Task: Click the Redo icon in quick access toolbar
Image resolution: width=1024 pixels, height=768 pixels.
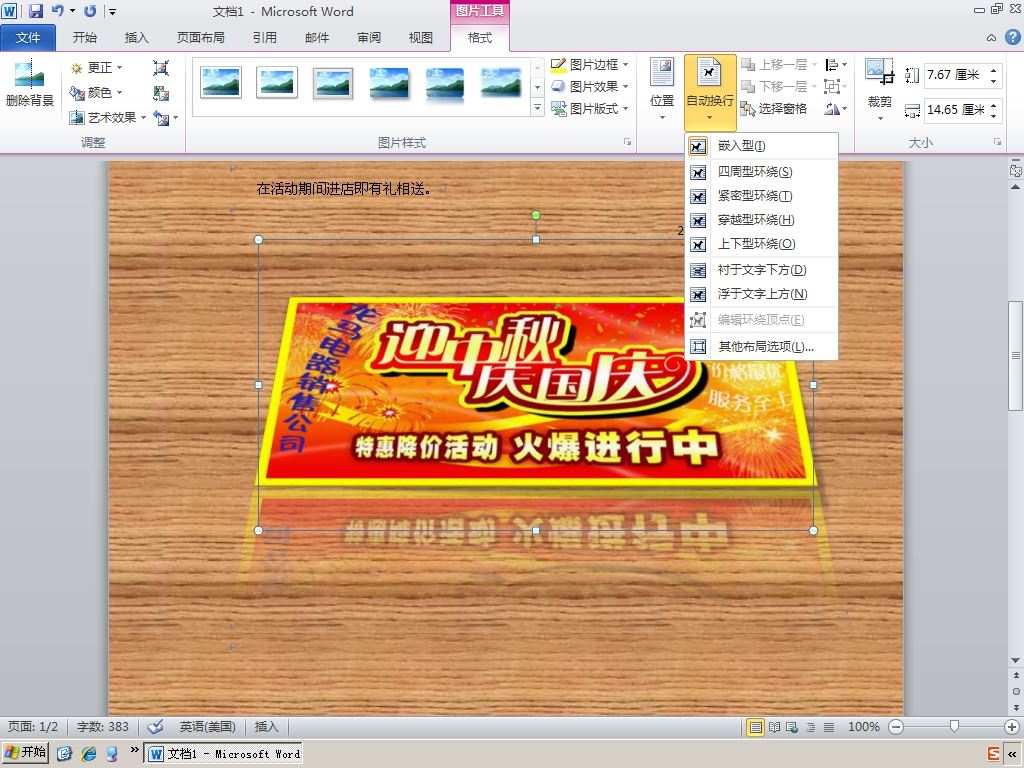Action: click(90, 11)
